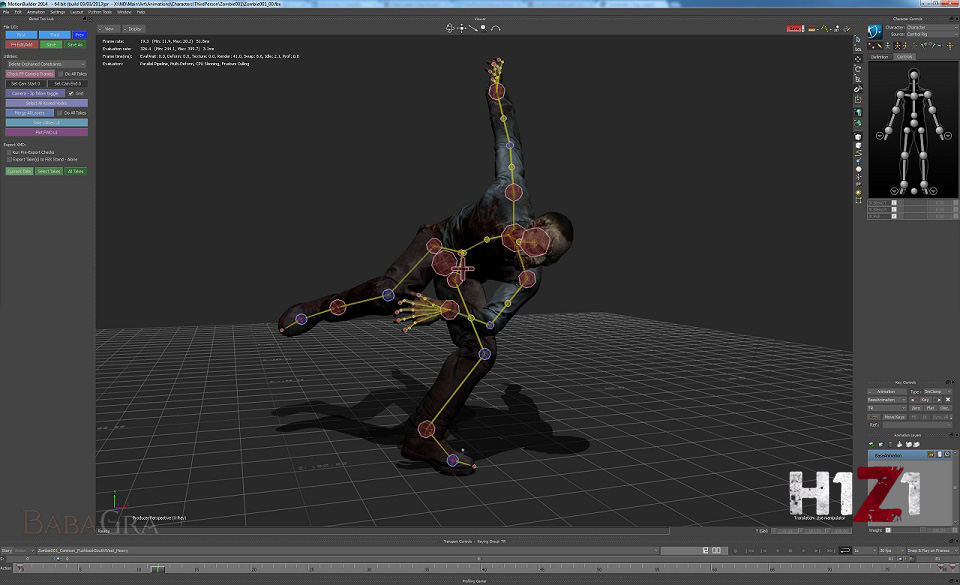Image resolution: width=960 pixels, height=585 pixels.
Task: Click the pan camera cross-arrows icon above the viewport
Action: point(462,28)
